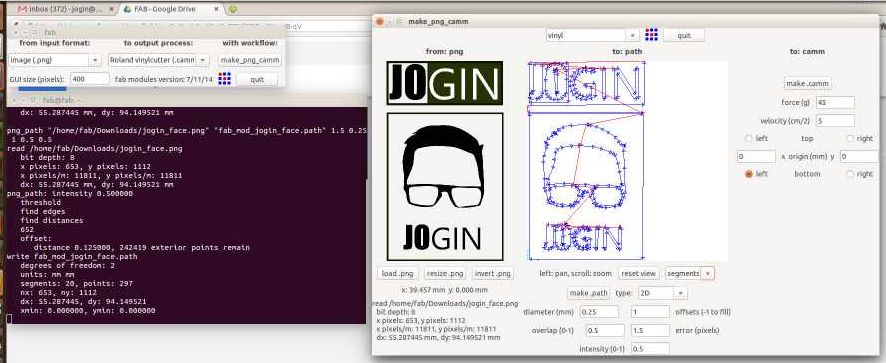Click the make .camm button

pyautogui.click(x=807, y=84)
